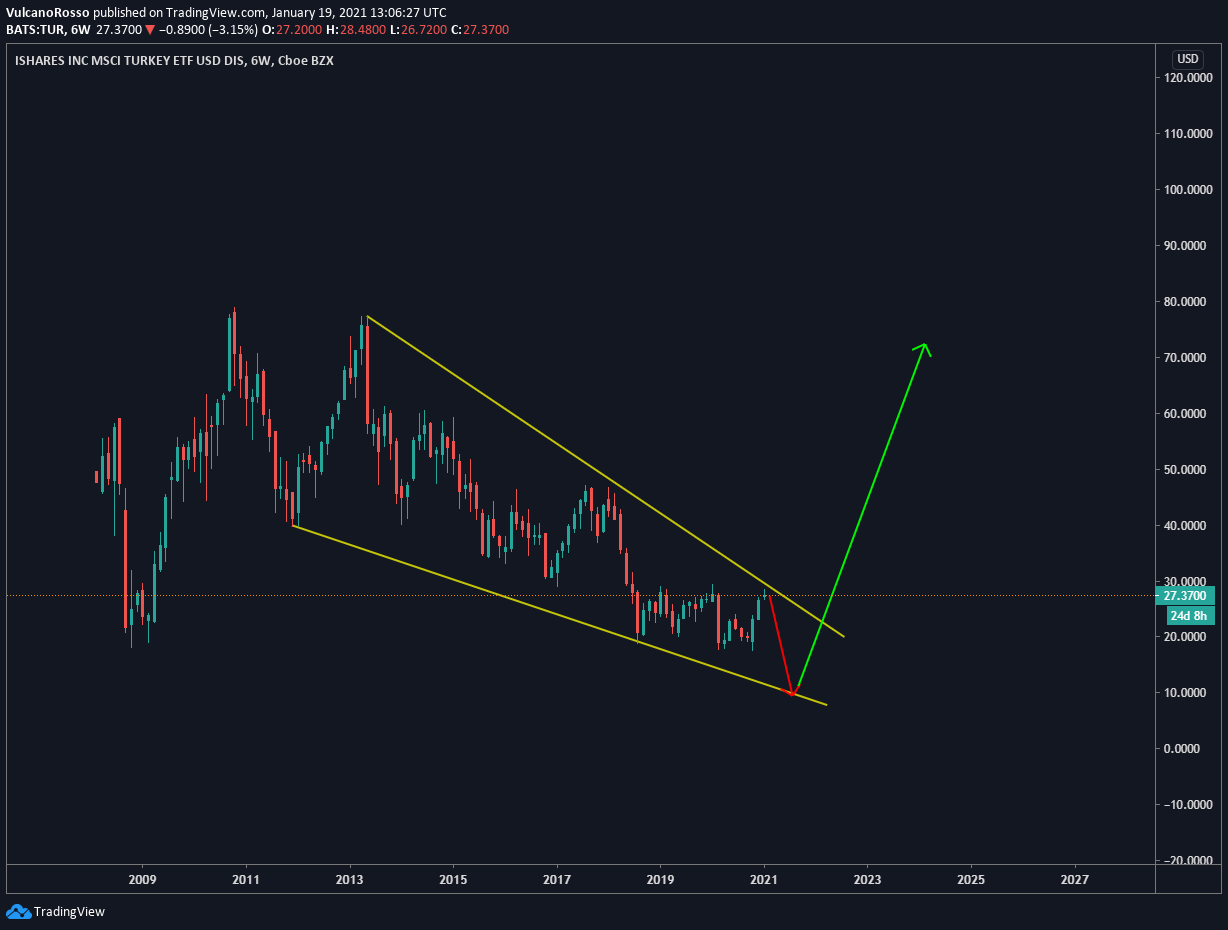Click the 2027 time axis label
Viewport: 1228px width, 930px height.
[x=1074, y=880]
